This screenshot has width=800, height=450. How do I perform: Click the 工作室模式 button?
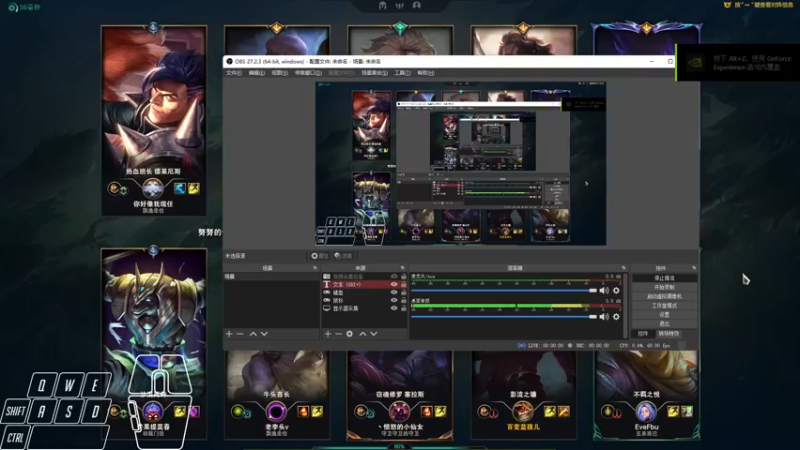pyautogui.click(x=664, y=306)
